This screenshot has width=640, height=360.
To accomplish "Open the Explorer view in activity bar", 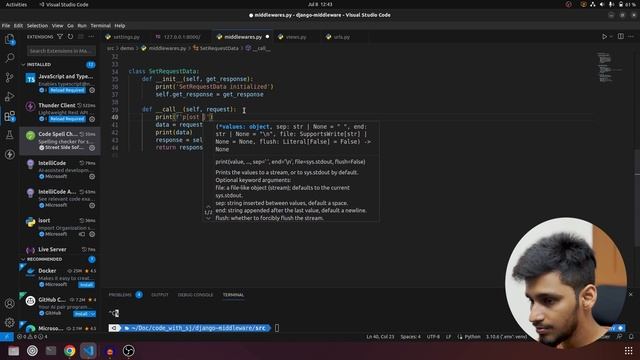I will point(9,39).
